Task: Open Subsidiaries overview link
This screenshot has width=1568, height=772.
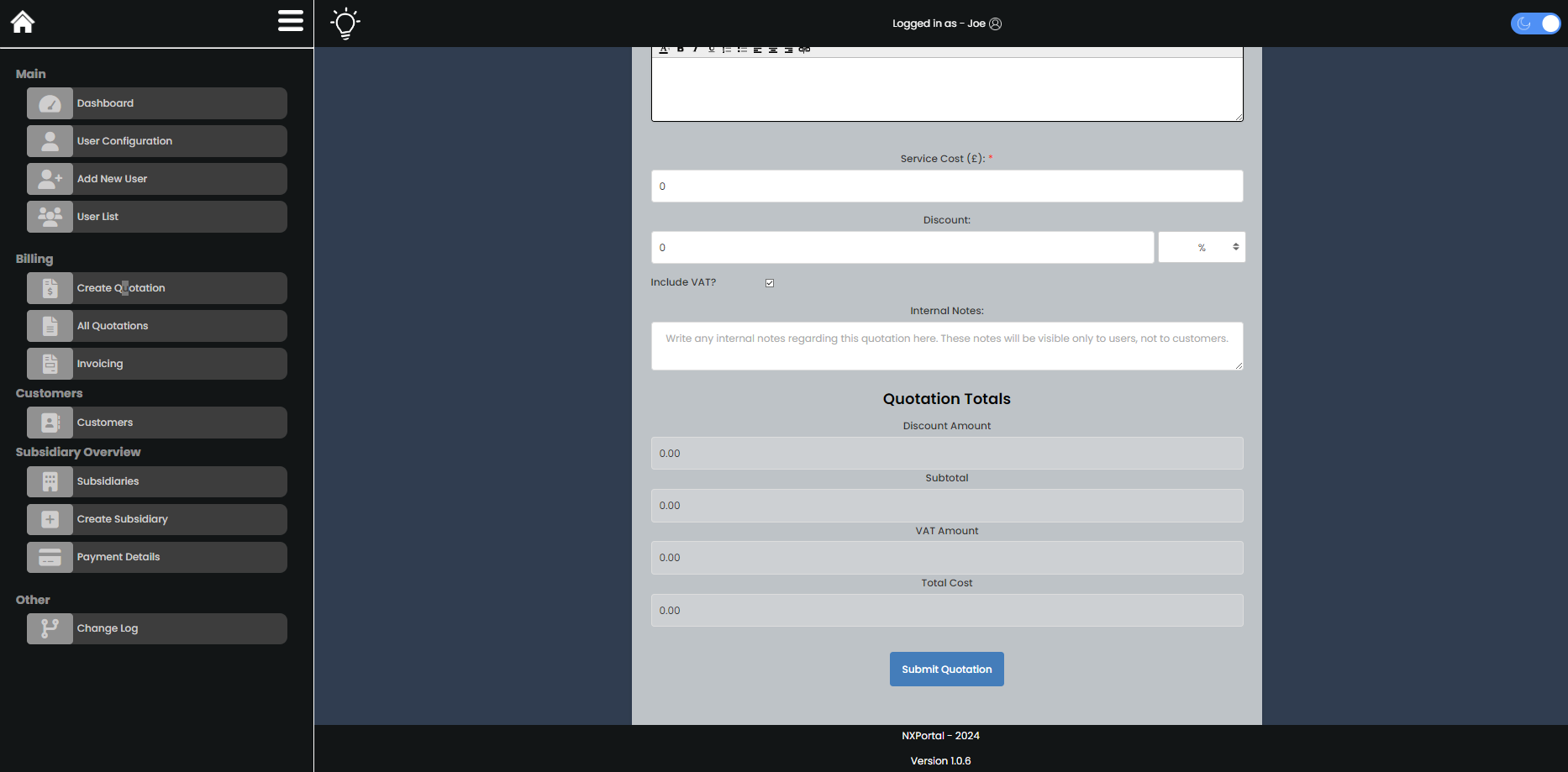Action: coord(157,481)
